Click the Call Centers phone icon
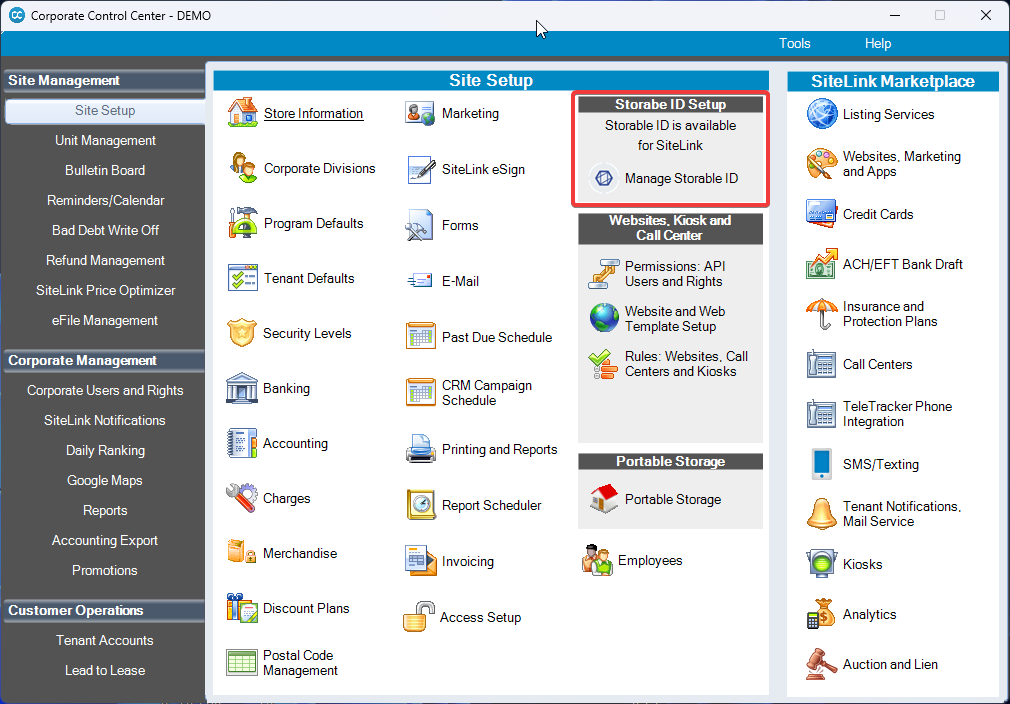This screenshot has height=704, width=1010. pyautogui.click(x=822, y=364)
